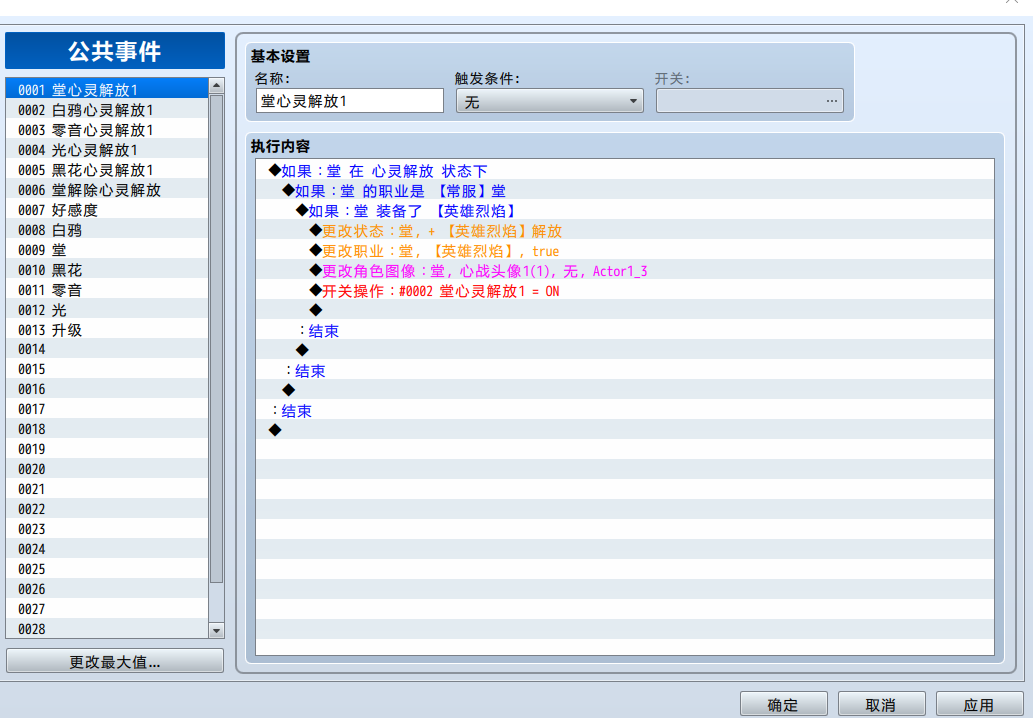1033x718 pixels.
Task: Select event 0003 零音心灵解放1
Action: (x=107, y=130)
